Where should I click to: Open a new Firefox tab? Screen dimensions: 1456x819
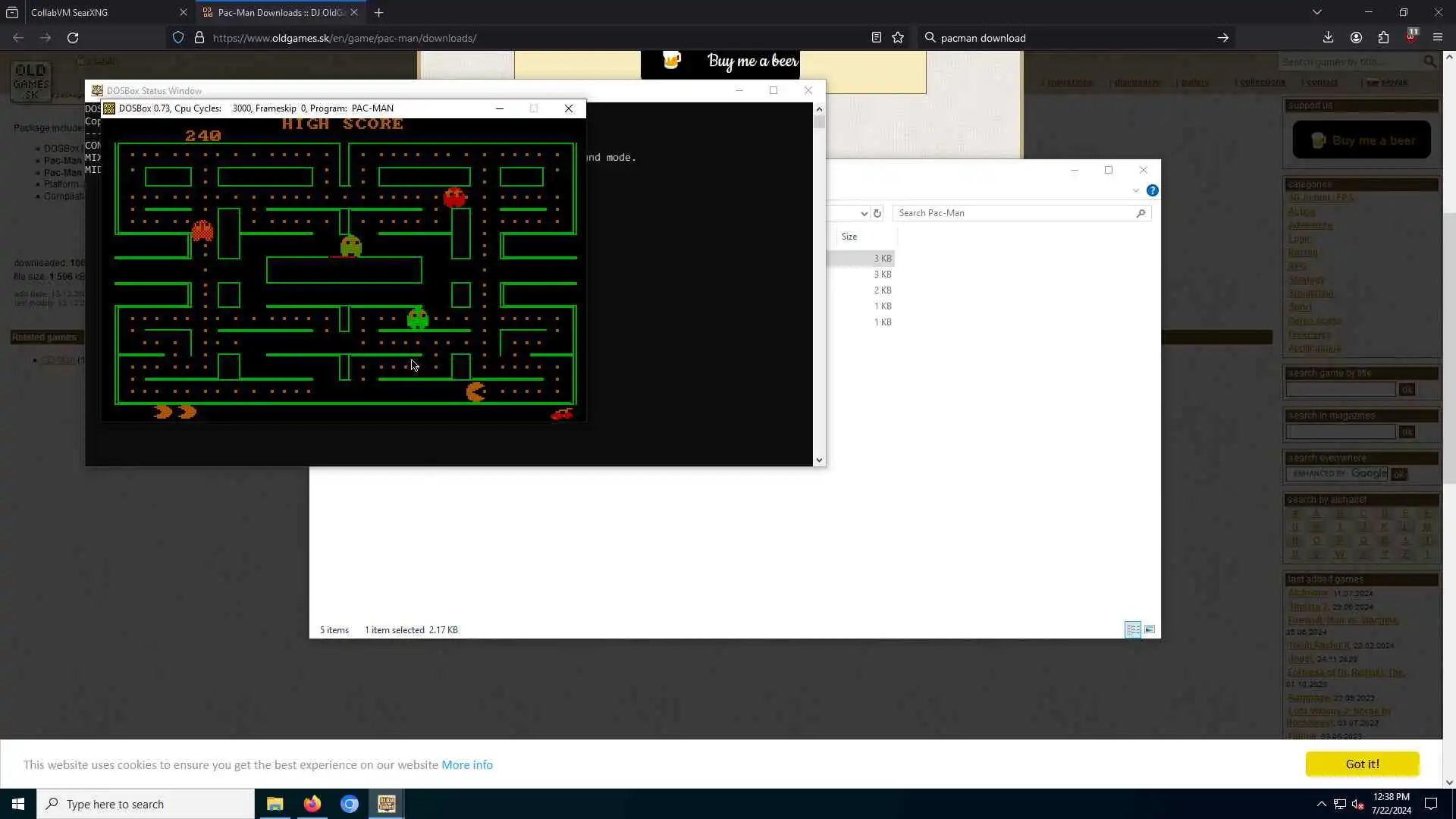(x=378, y=12)
